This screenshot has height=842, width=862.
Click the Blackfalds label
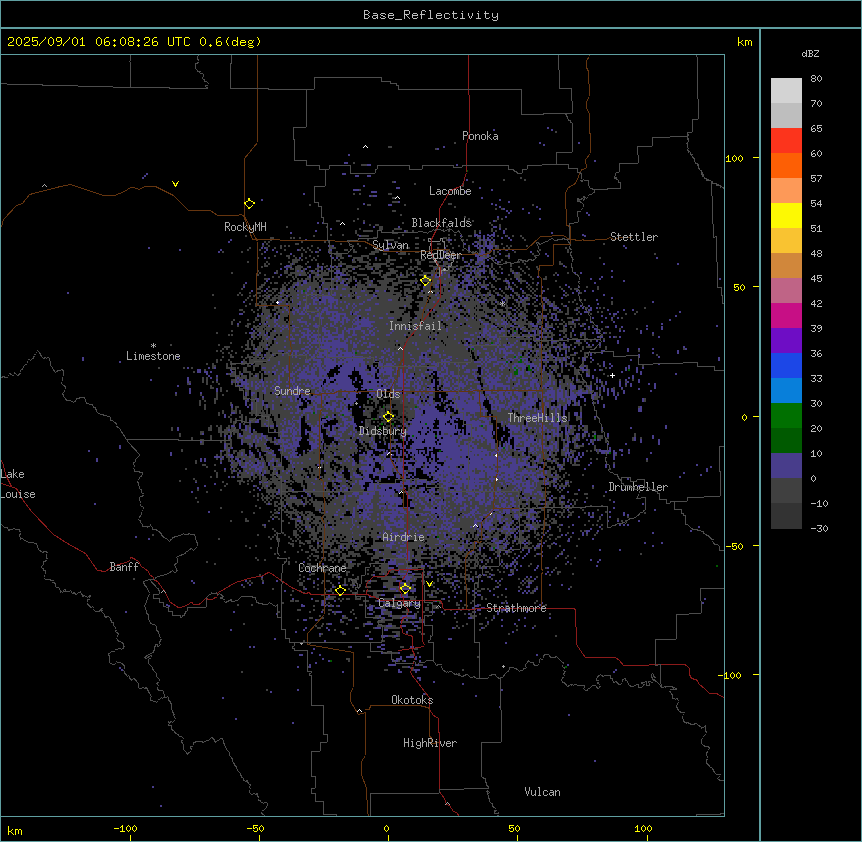point(441,223)
